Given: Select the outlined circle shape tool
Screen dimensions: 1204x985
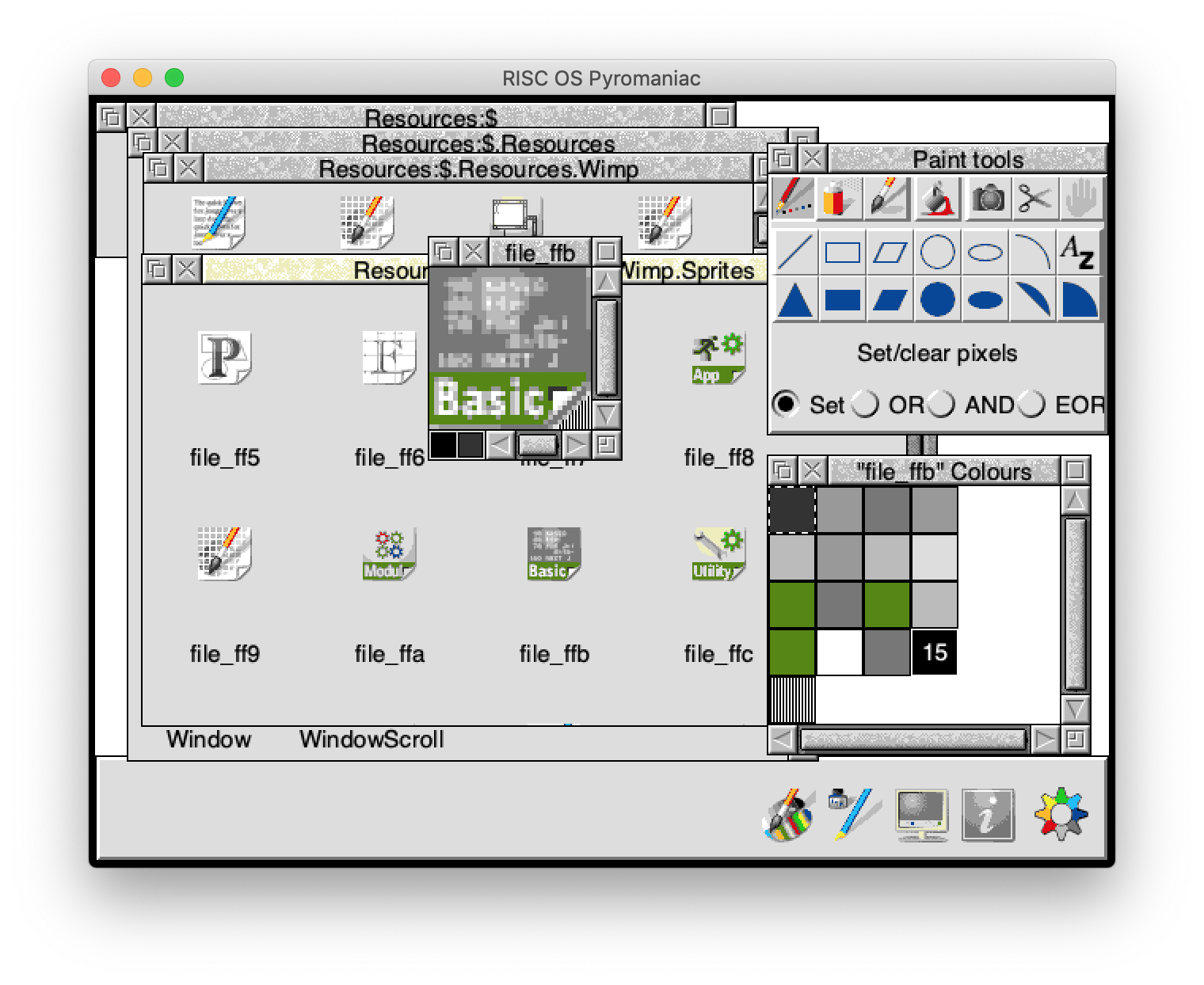Looking at the screenshot, I should [937, 253].
